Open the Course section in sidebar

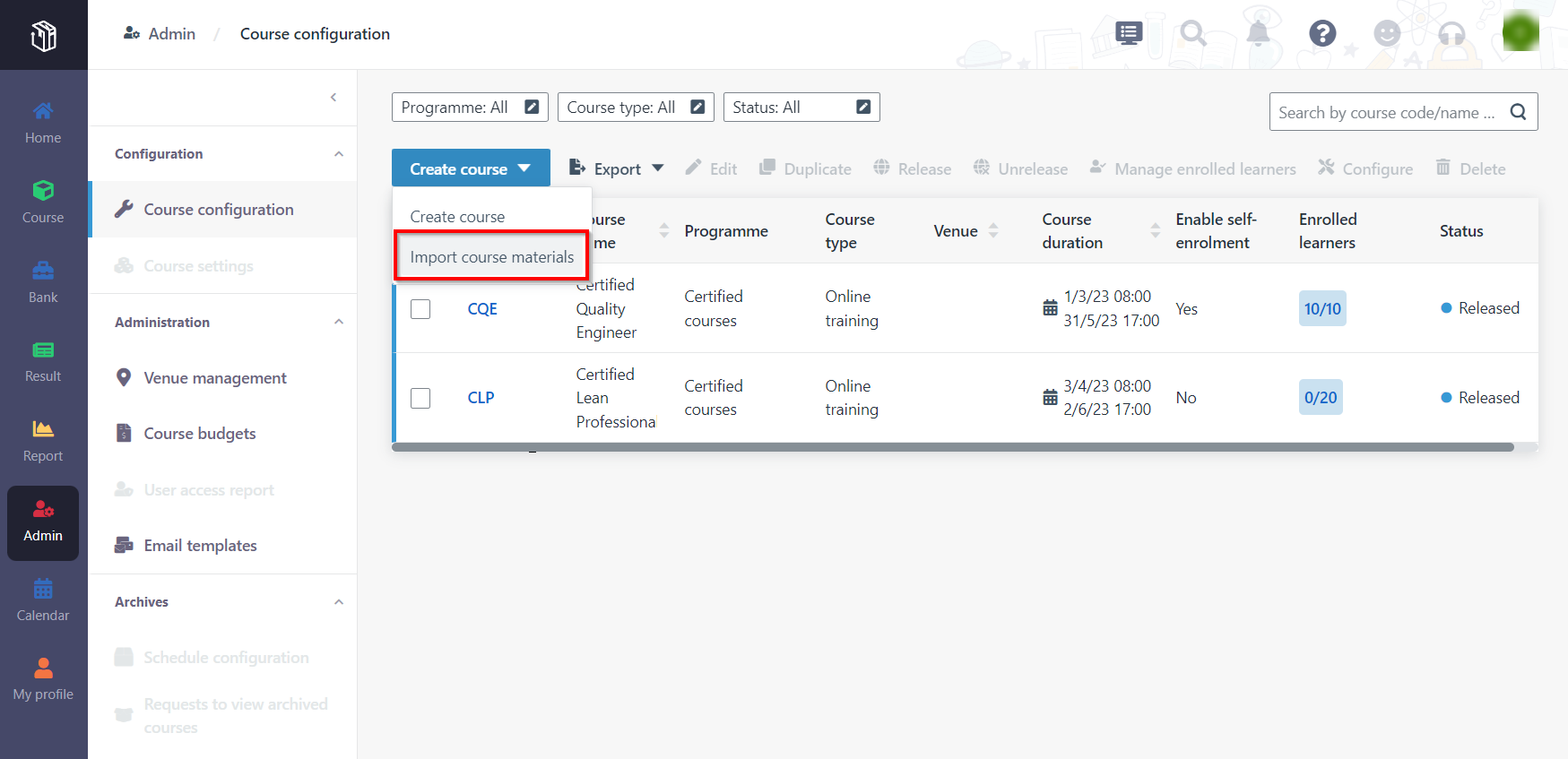(x=43, y=203)
